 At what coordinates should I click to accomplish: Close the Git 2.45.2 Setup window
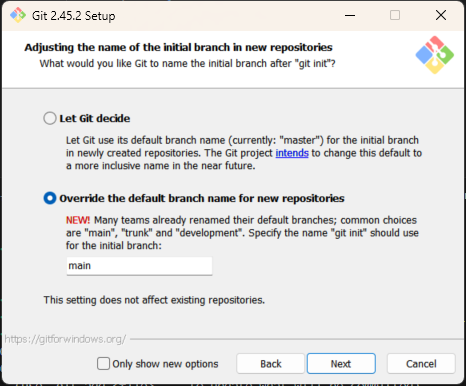441,15
